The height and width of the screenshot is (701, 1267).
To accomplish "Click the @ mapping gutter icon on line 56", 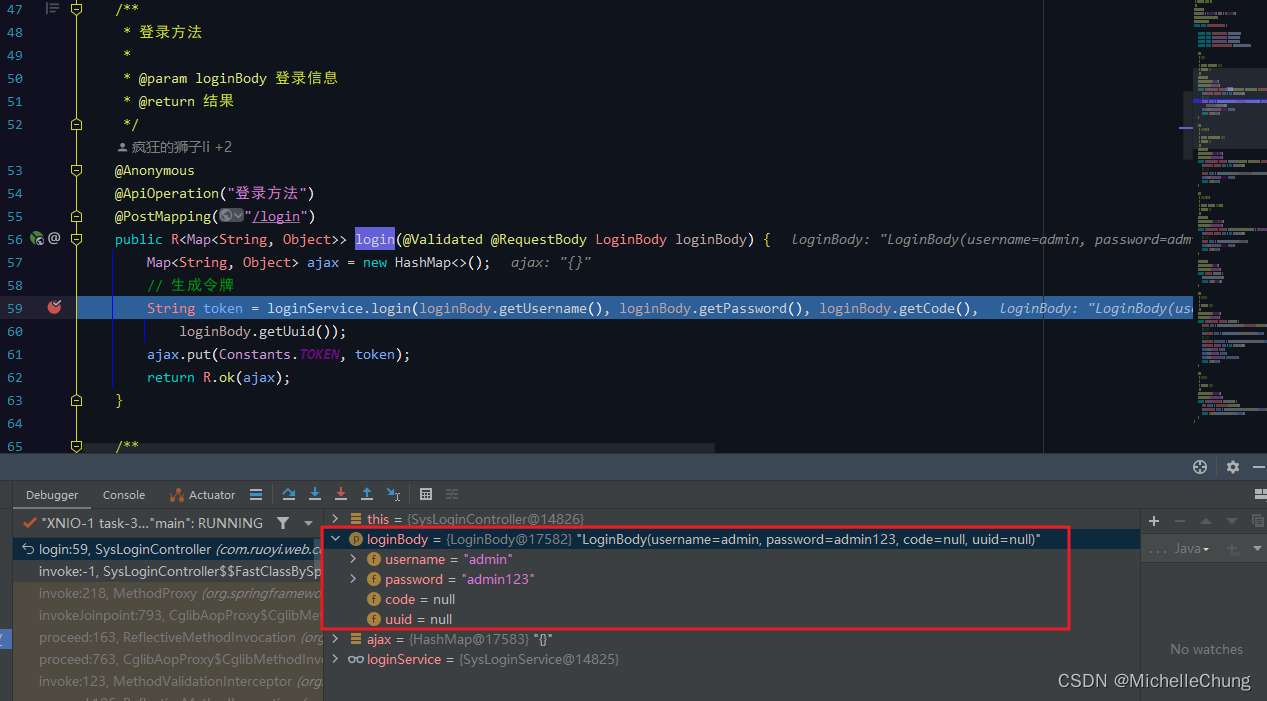I will (54, 238).
